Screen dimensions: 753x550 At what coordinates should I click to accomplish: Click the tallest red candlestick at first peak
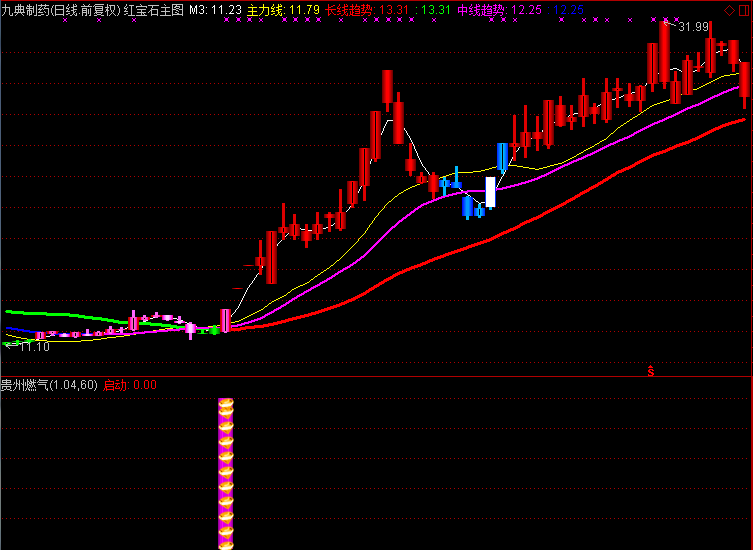pyautogui.click(x=386, y=90)
